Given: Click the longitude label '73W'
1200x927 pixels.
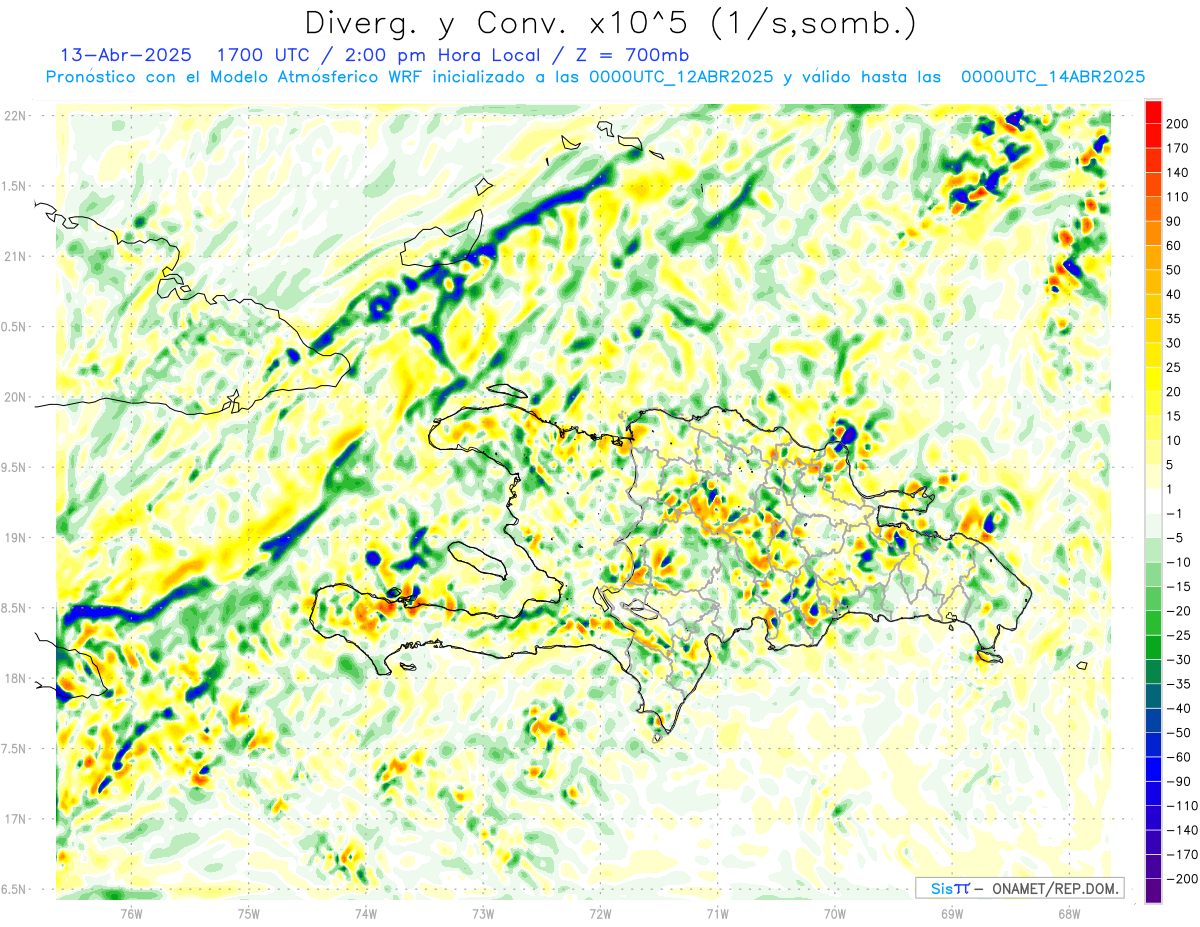Looking at the screenshot, I should tap(483, 913).
